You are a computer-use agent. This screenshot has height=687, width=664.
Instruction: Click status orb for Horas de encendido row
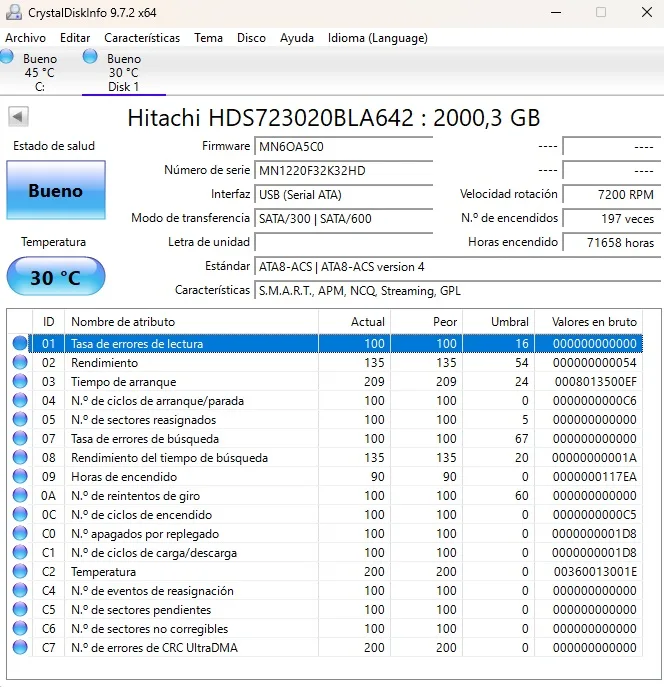point(20,477)
